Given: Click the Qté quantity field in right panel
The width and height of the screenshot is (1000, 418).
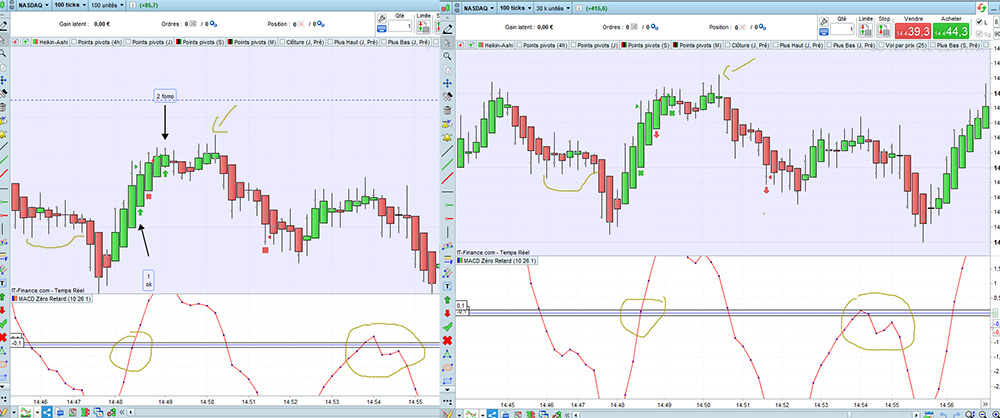Looking at the screenshot, I should [x=842, y=29].
